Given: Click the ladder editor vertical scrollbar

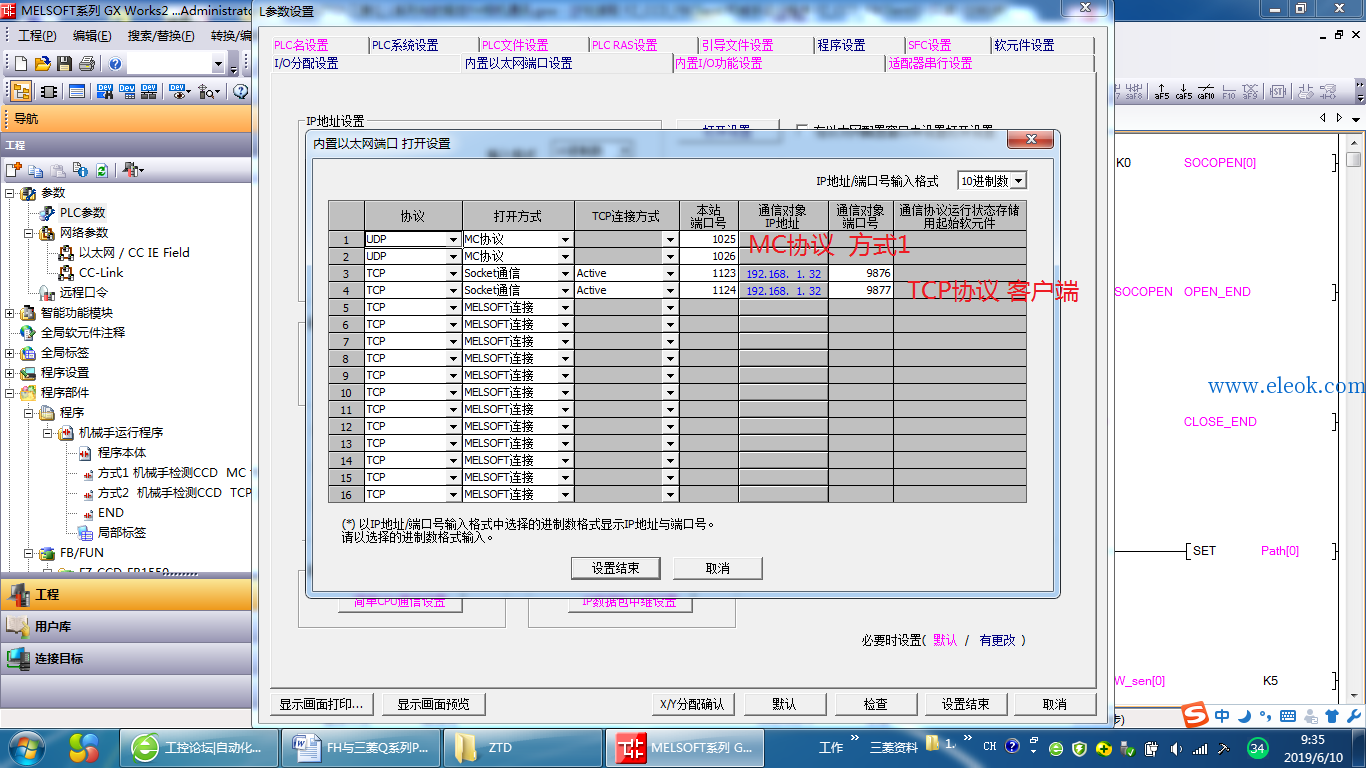Looking at the screenshot, I should point(1354,420).
